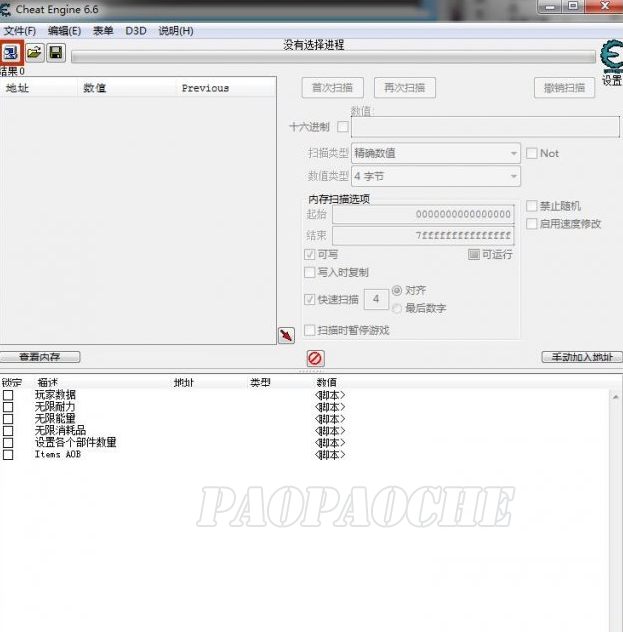Click the 描述 description column header

click(48, 382)
